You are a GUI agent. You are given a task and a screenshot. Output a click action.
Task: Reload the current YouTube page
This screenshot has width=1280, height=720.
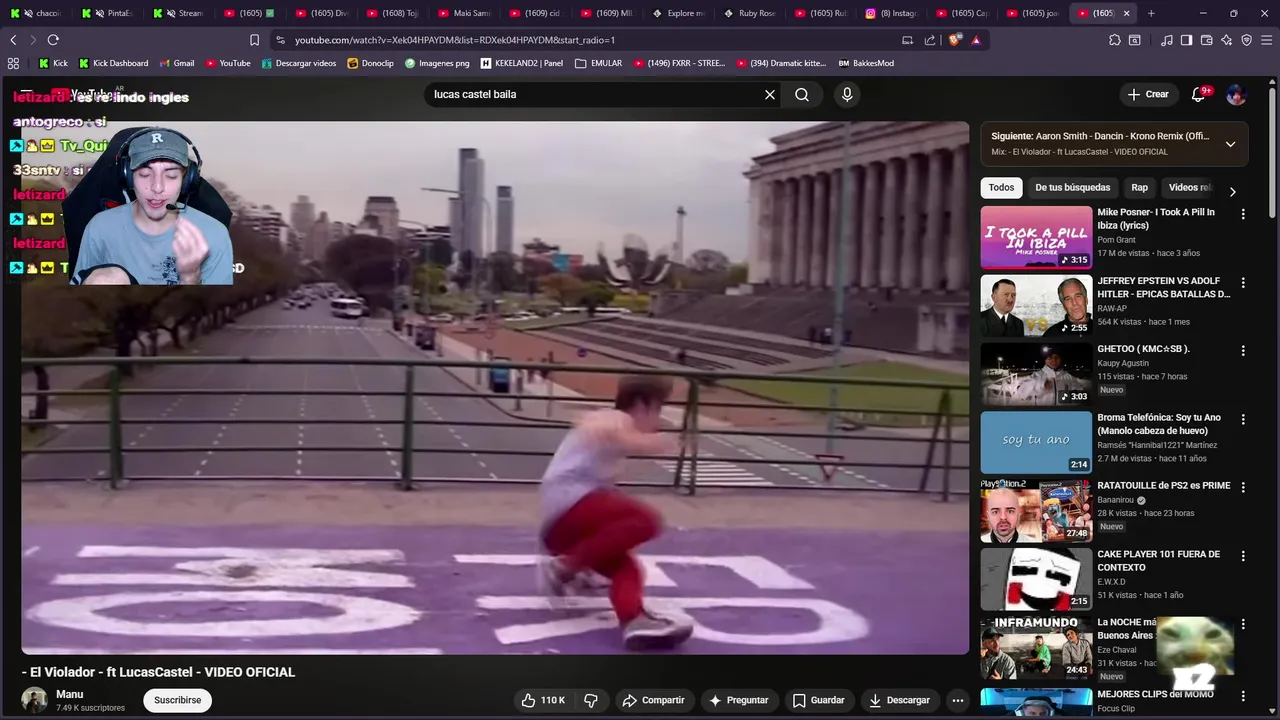53,40
